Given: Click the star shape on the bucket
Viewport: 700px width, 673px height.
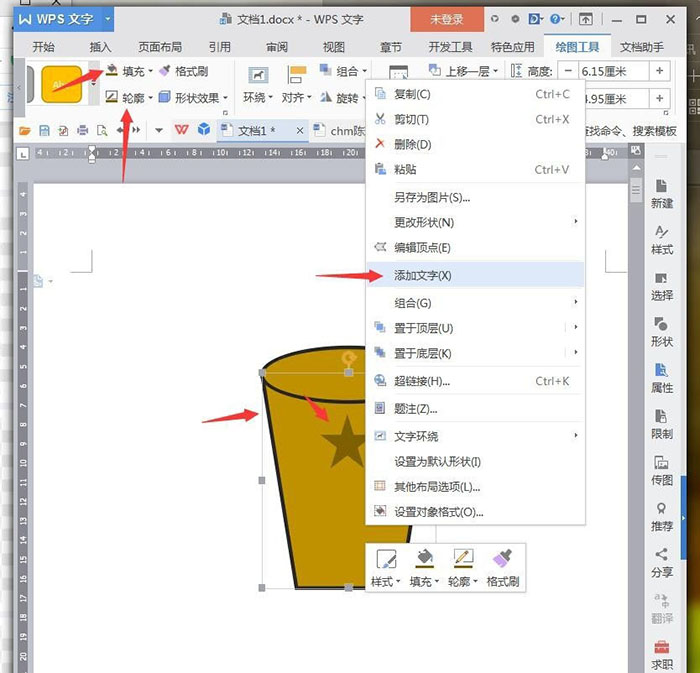Looking at the screenshot, I should 346,442.
